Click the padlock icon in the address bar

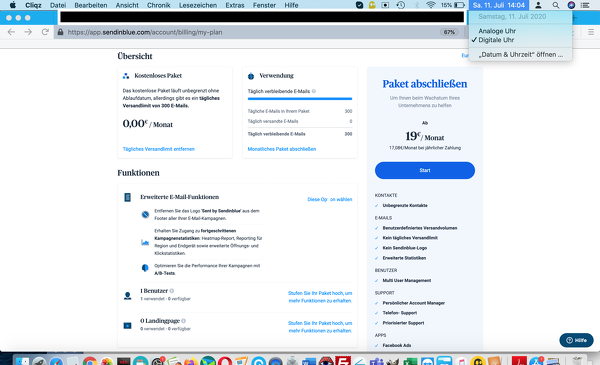[60, 32]
